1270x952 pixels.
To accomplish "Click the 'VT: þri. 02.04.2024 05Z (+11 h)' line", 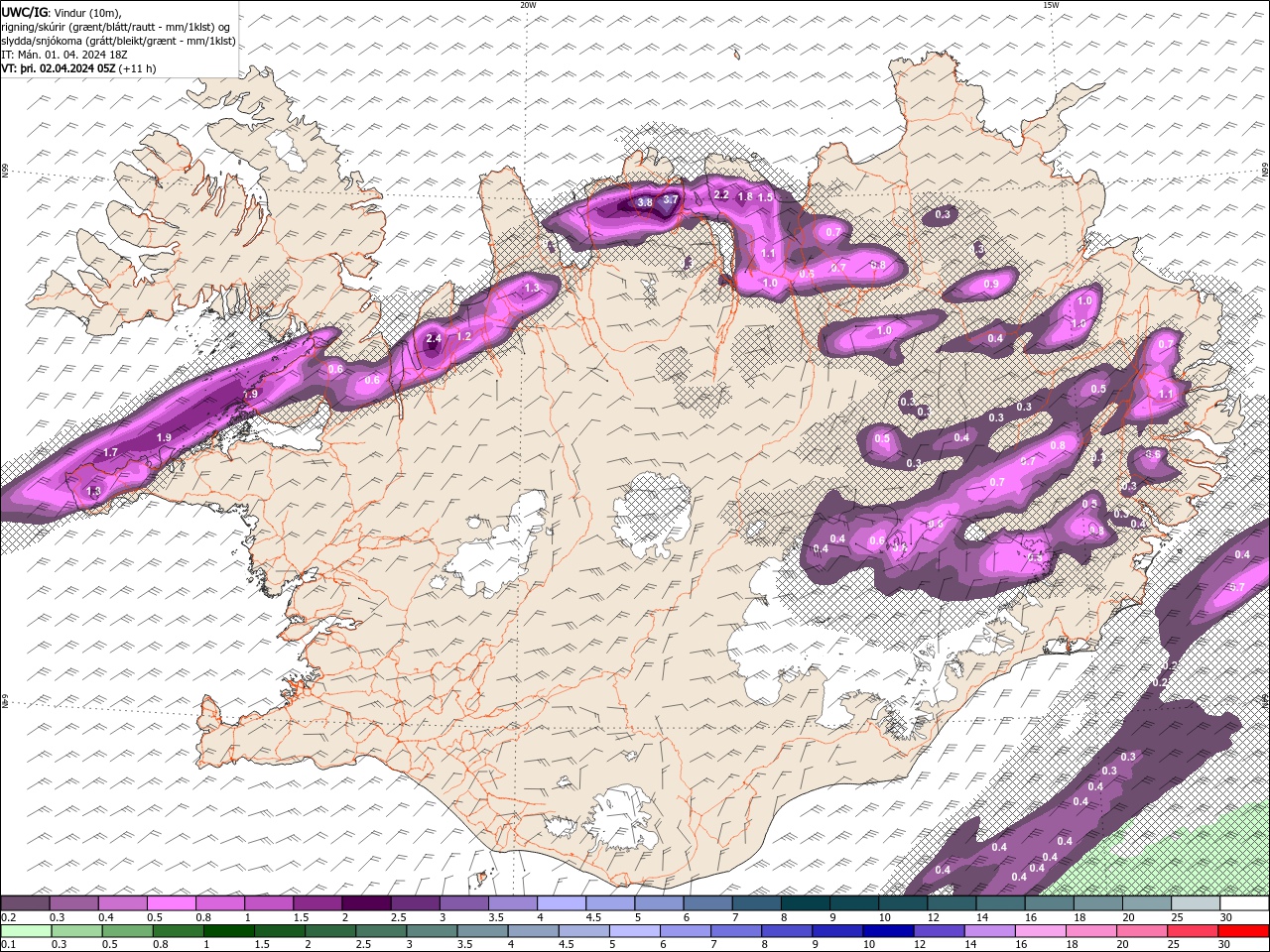I will coord(78,68).
